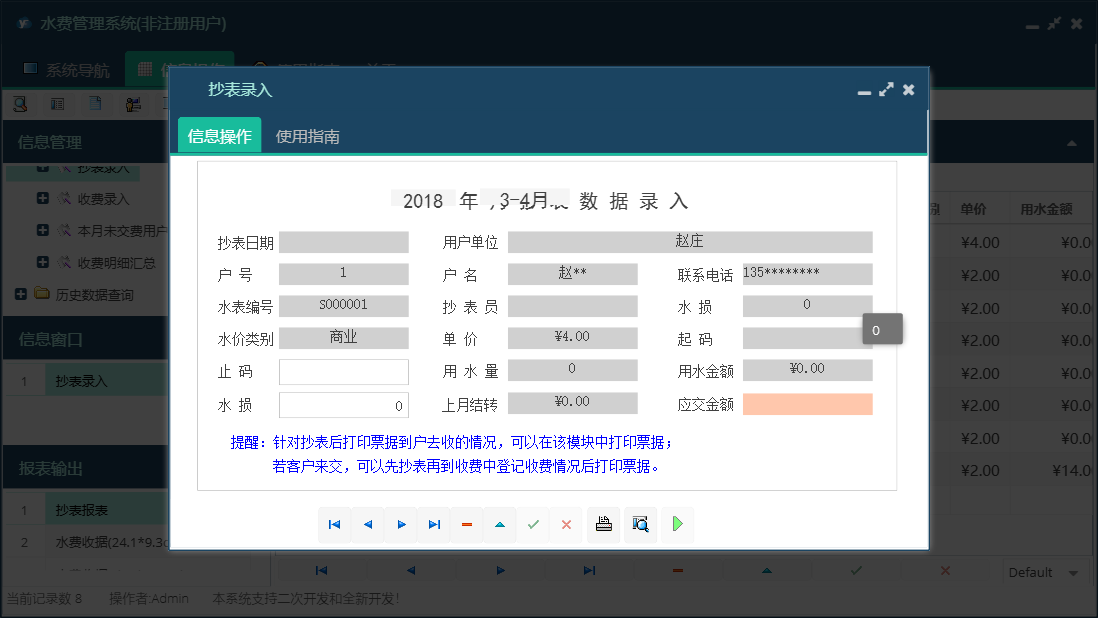Select the search magnifier icon in the toolbar
This screenshot has height=618, width=1098.
click(21, 103)
